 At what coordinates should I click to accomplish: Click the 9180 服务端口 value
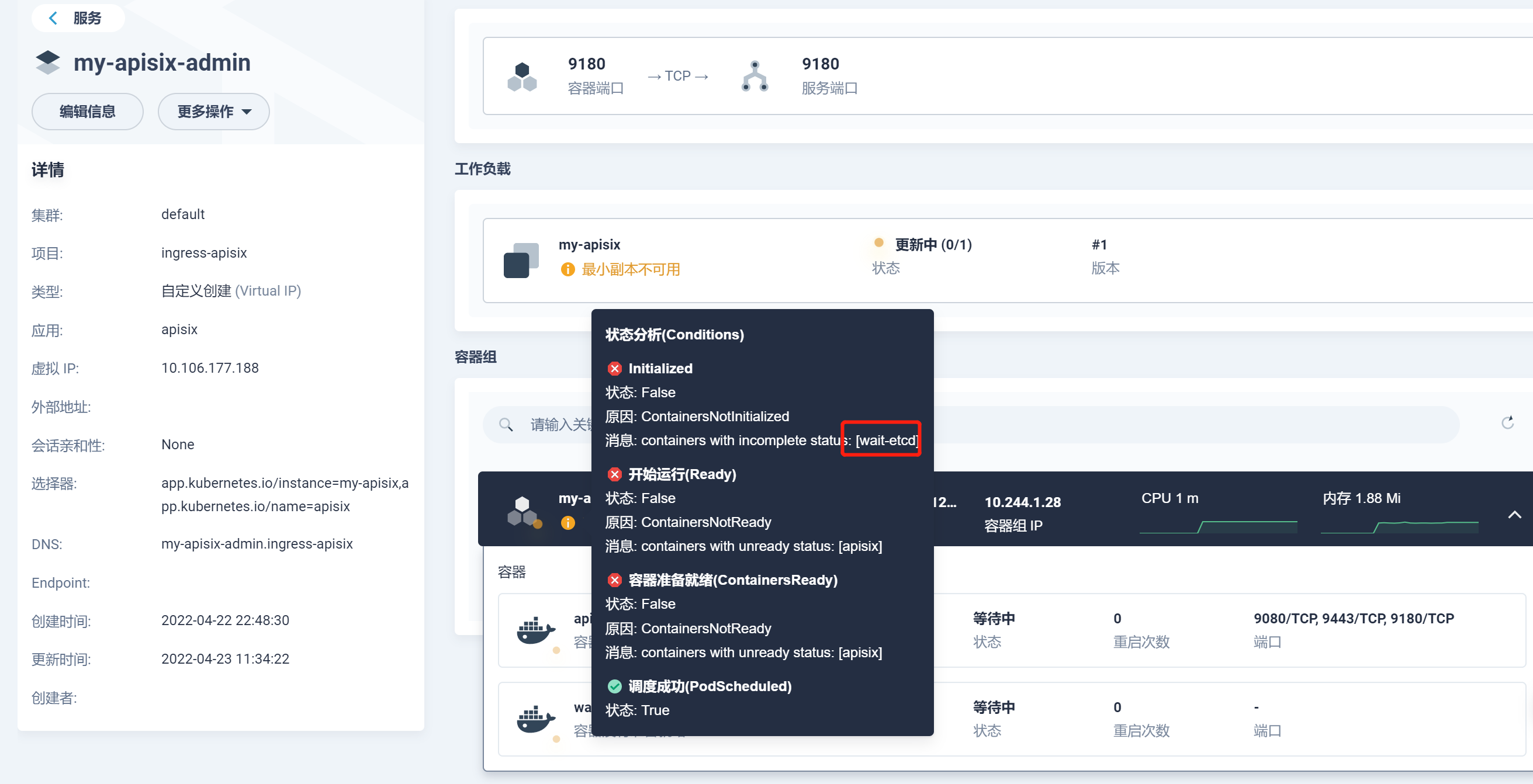click(x=820, y=64)
